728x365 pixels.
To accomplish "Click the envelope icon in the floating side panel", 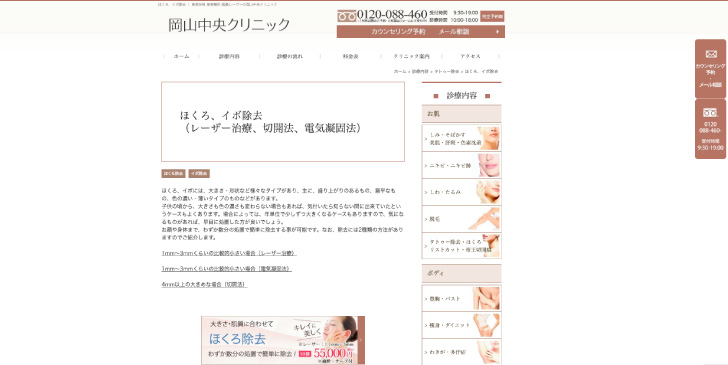I will coord(711,54).
